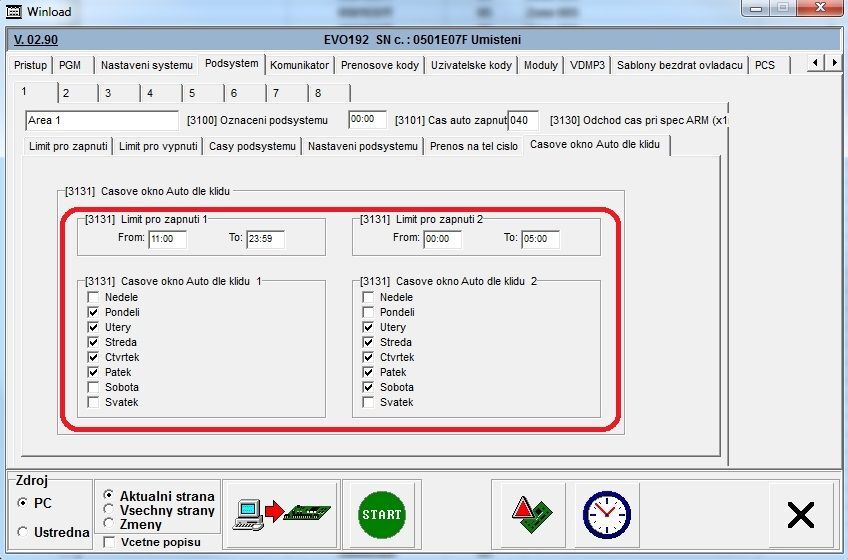Screen dimensions: 848x559
Task: Click the PC to panel transfer icon
Action: (279, 514)
